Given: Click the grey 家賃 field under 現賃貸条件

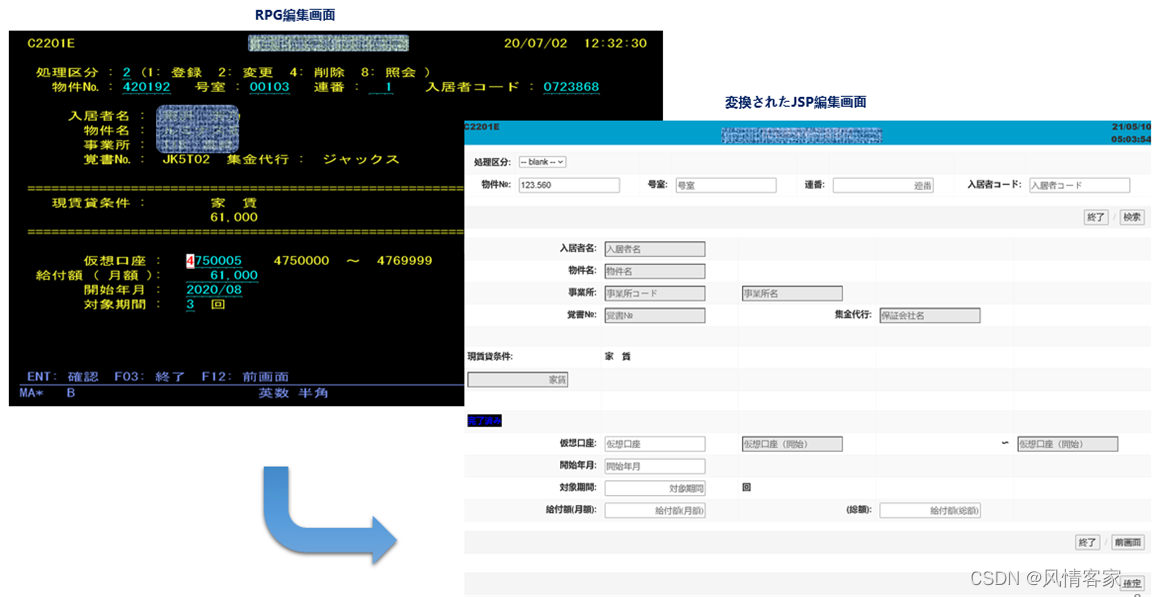Looking at the screenshot, I should pyautogui.click(x=518, y=380).
